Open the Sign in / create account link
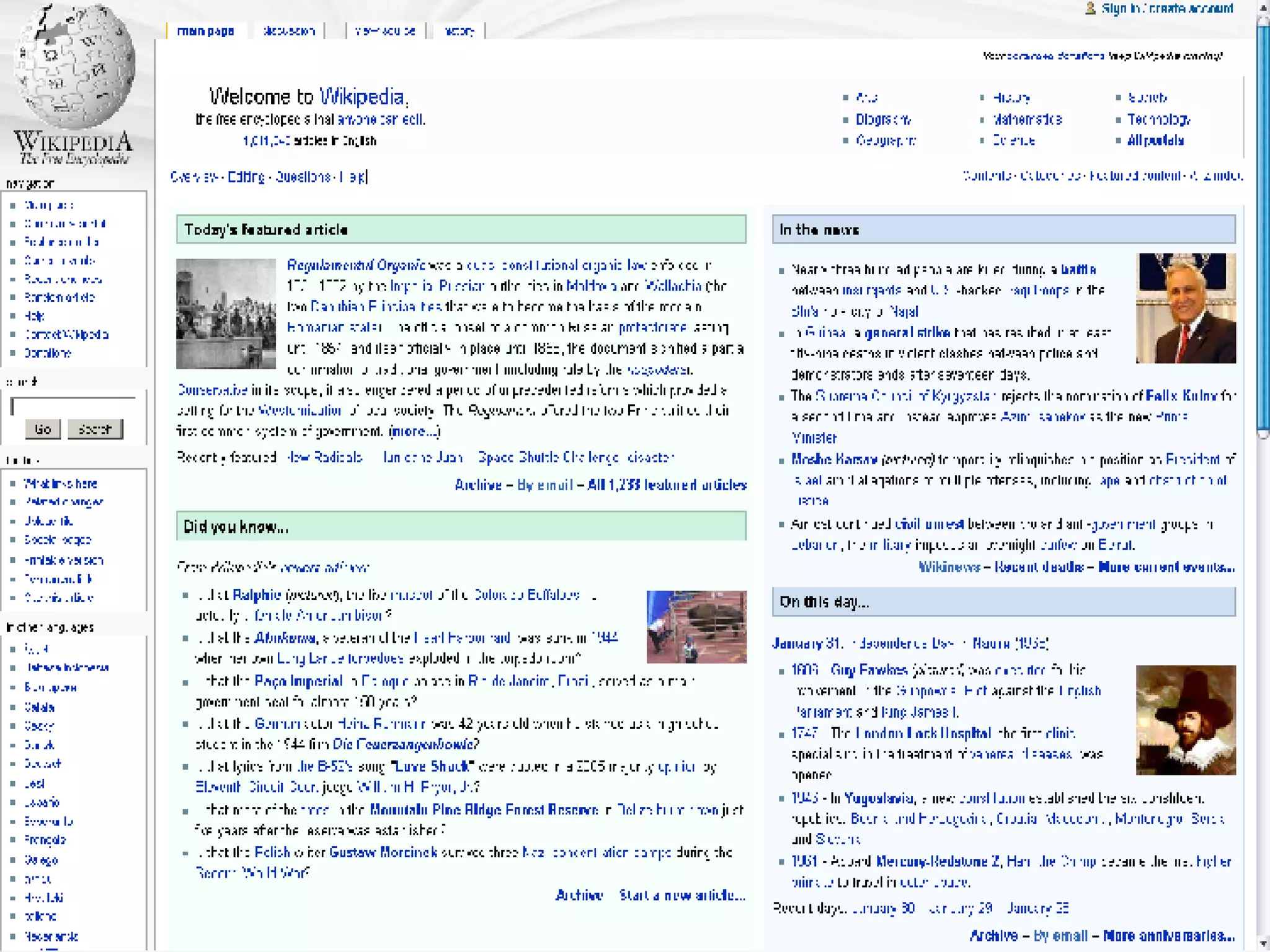Viewport: 1270px width, 952px height. [1167, 9]
